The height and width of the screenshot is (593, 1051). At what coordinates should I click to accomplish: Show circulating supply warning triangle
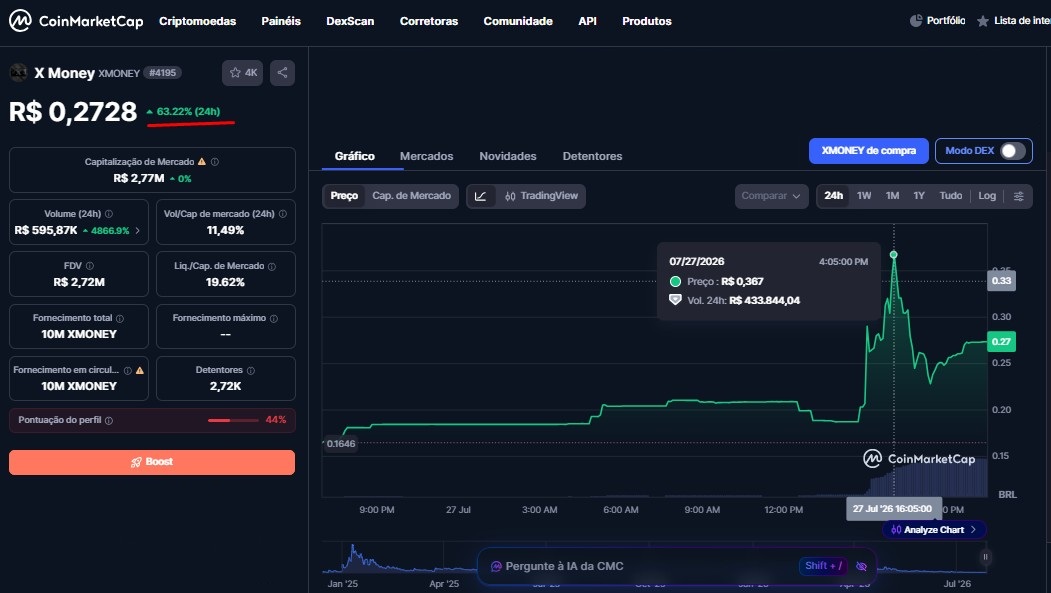(x=140, y=370)
